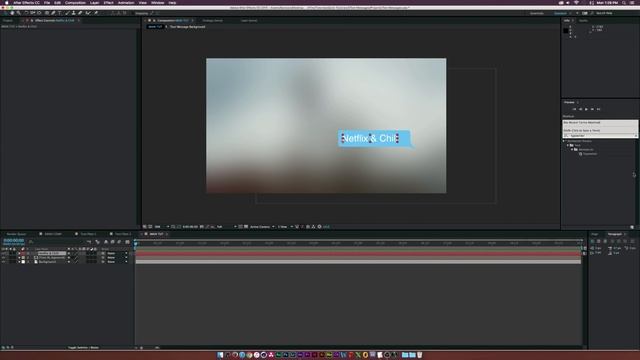This screenshot has width=640, height=360.
Task: Left-align text in the Paragraph panel
Action: click(x=592, y=241)
